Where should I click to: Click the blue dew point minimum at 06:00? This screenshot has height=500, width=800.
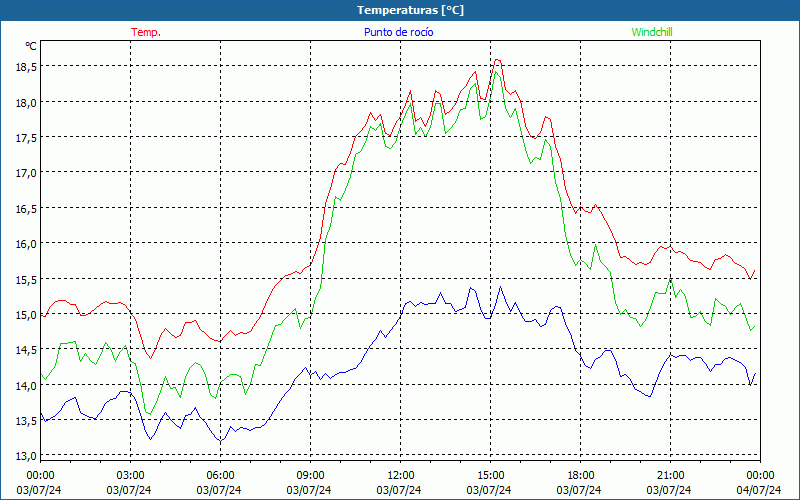(x=220, y=441)
